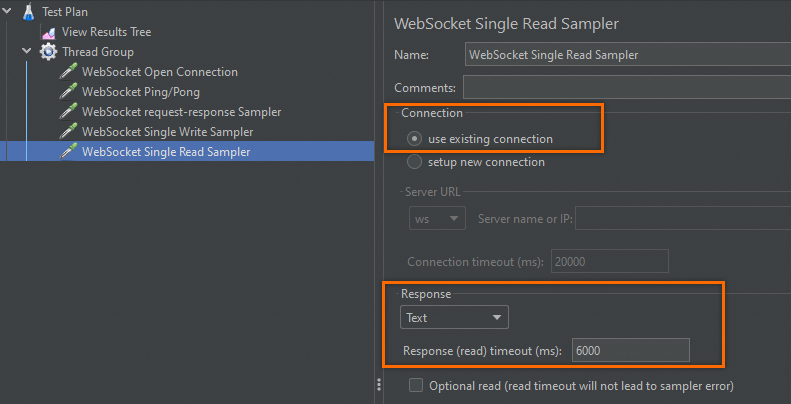Select WebSocket Single Write Sampler tree item
Screen dimensions: 791x404
point(167,132)
